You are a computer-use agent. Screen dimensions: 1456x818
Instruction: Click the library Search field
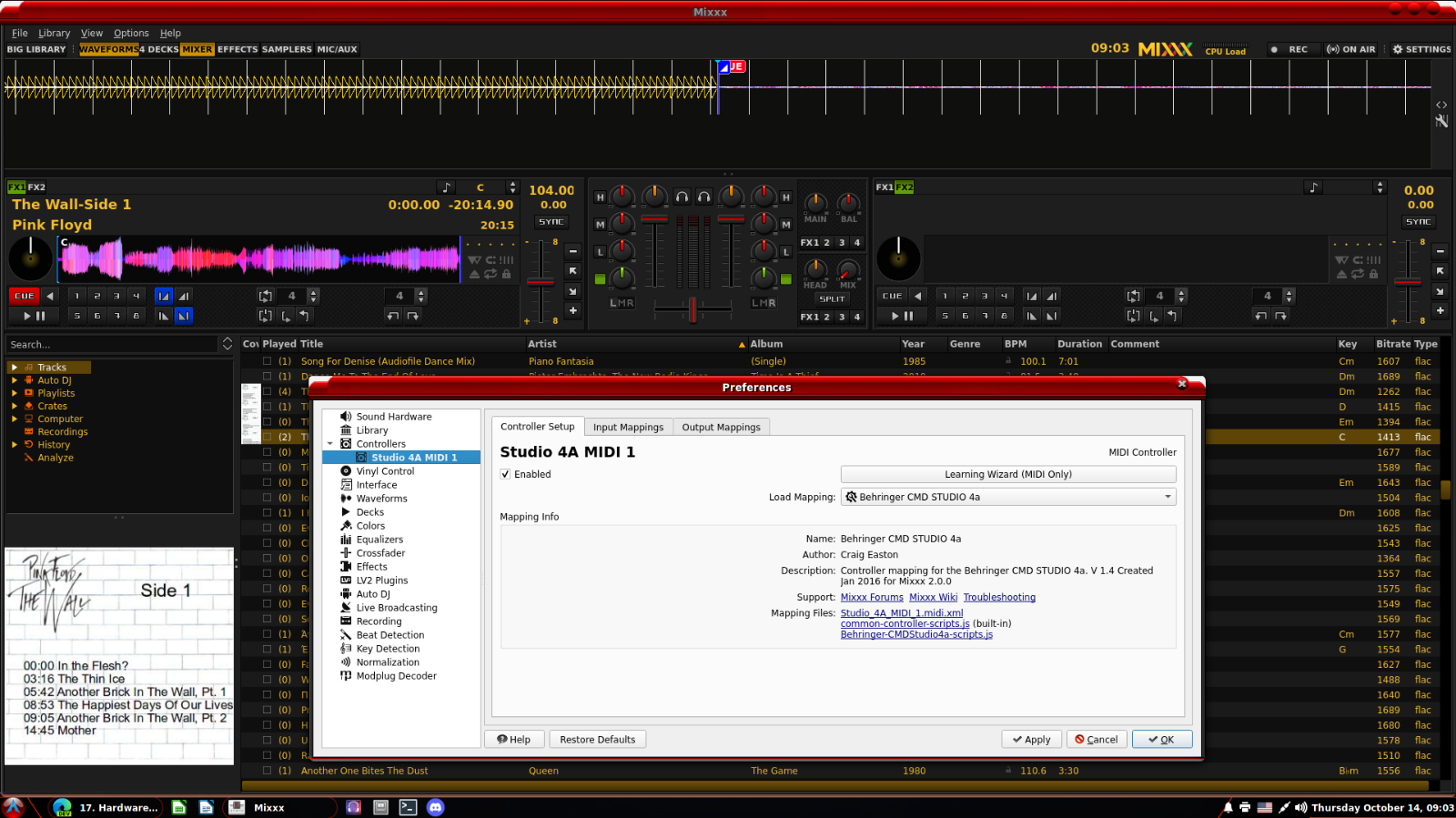click(x=113, y=345)
